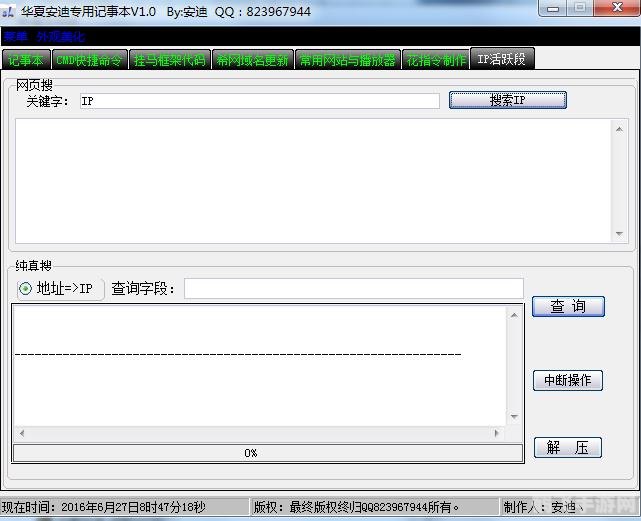641x521 pixels.
Task: Click the web search results scroll-up arrow
Action: (620, 126)
